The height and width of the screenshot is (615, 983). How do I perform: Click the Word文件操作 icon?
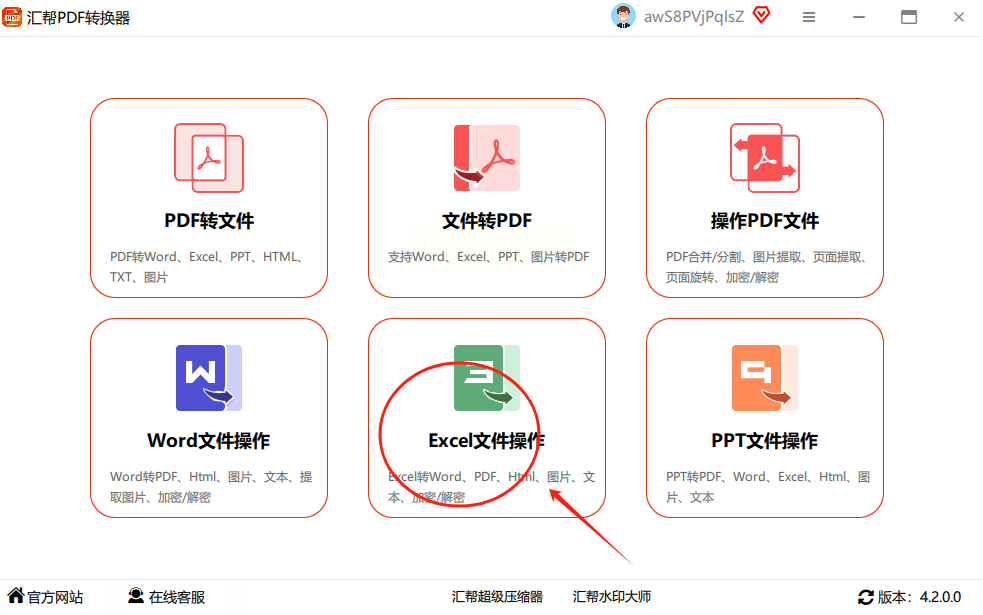click(209, 378)
